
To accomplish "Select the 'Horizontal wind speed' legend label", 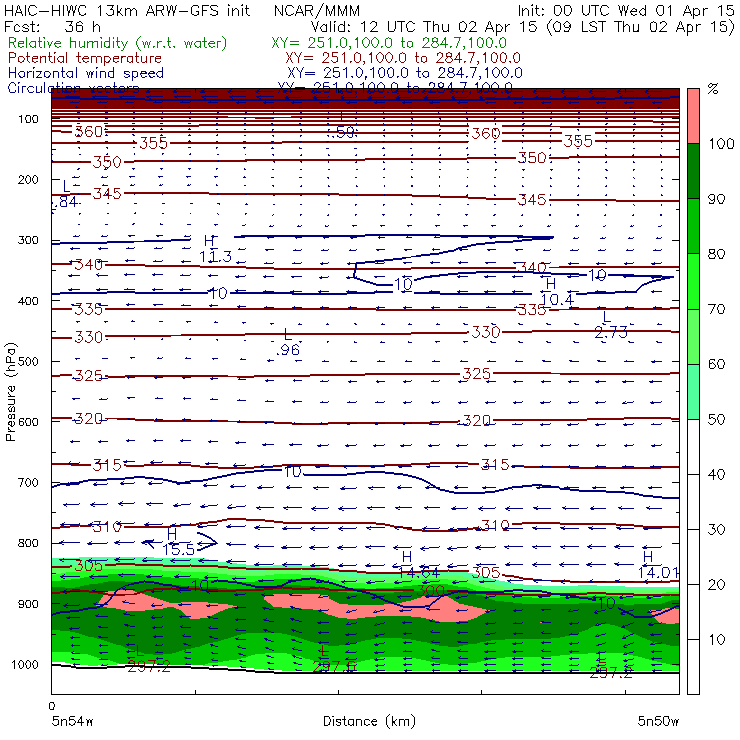I will (86, 73).
